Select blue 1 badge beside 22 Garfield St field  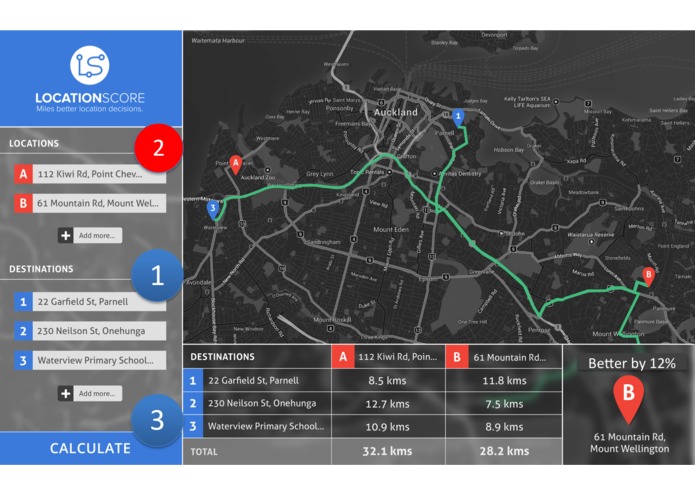point(23,302)
